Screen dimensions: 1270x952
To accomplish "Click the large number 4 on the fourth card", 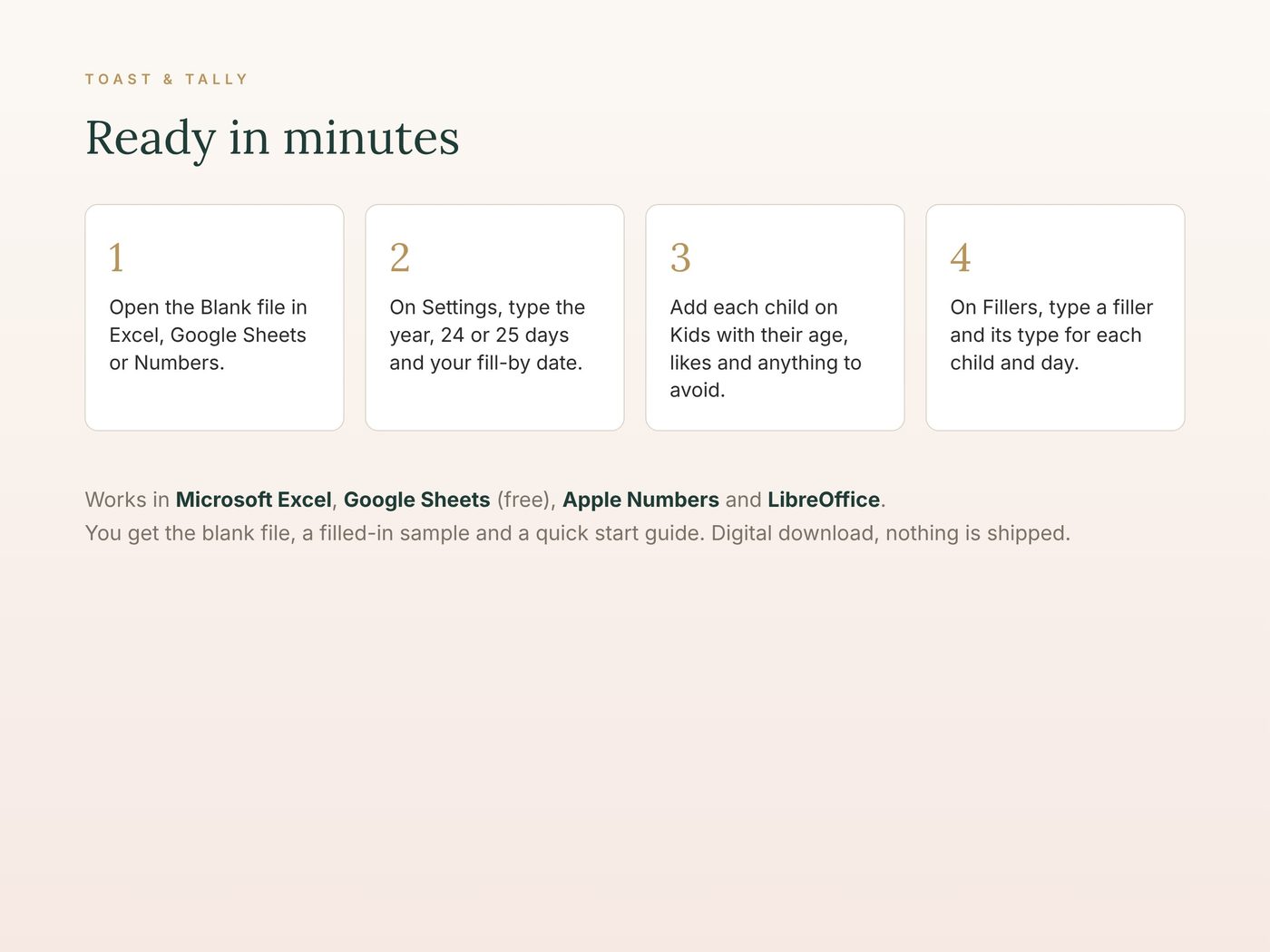I will tap(961, 257).
